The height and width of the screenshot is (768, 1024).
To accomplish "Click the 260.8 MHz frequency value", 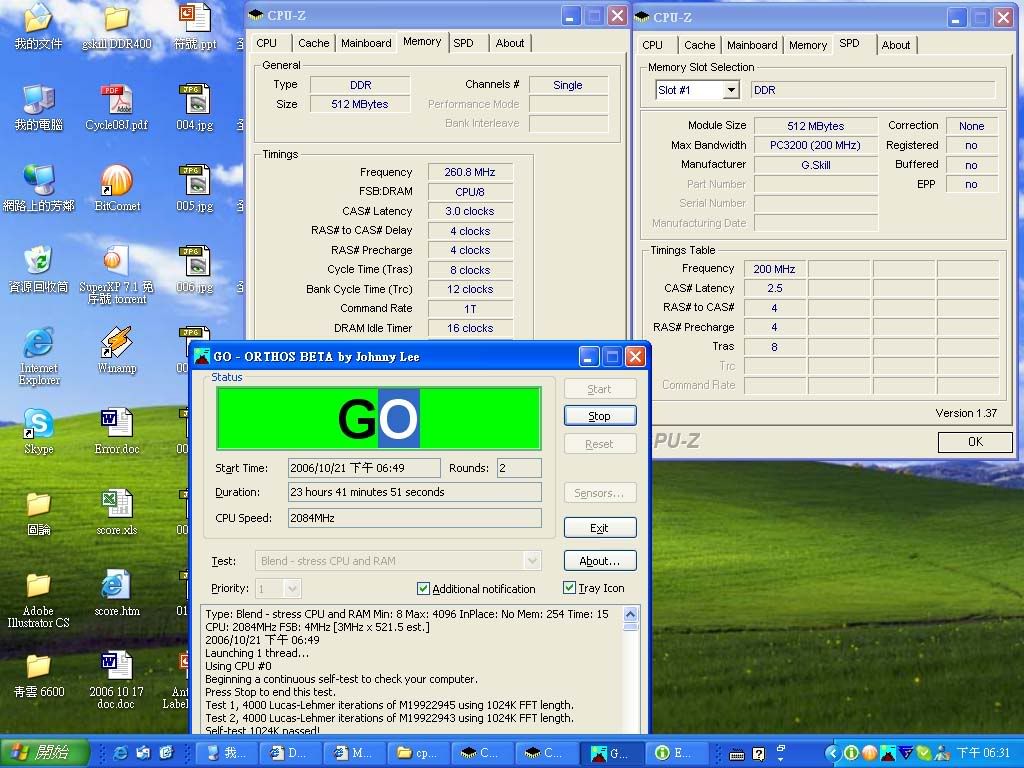I will point(470,172).
